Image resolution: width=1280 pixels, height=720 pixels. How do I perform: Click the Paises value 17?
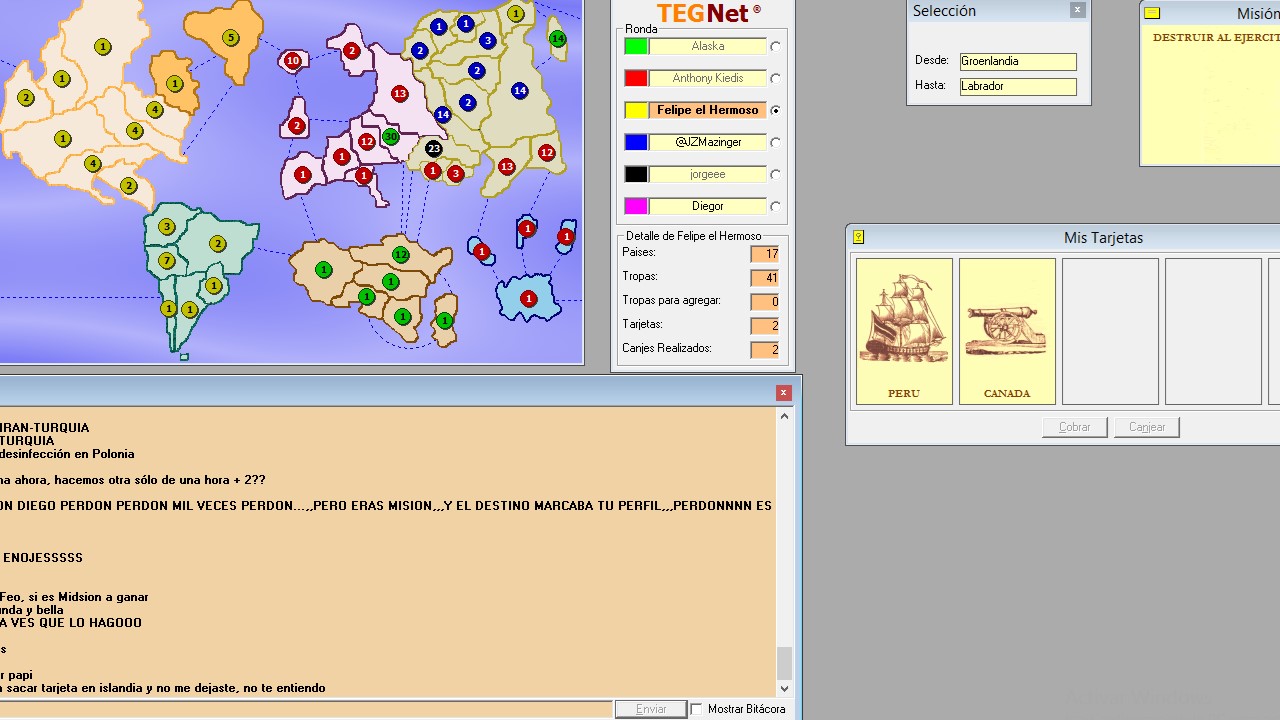[765, 254]
